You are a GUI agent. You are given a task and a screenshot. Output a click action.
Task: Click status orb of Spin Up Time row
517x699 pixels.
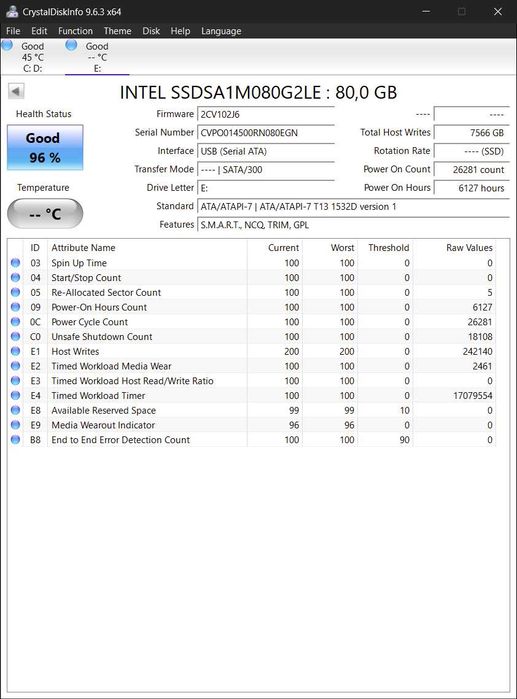pyautogui.click(x=16, y=263)
